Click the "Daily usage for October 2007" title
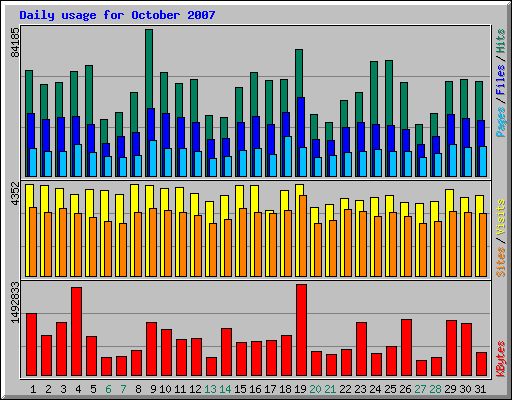The image size is (512, 400). point(117,15)
